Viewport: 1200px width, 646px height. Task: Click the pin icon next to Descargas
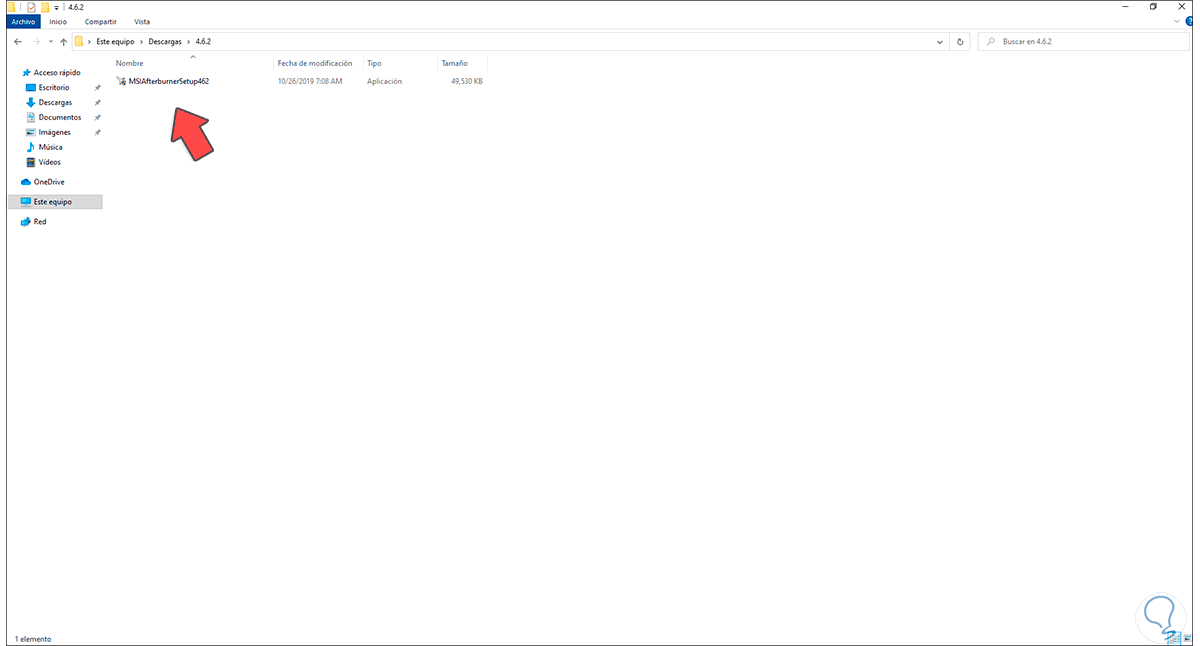click(97, 102)
